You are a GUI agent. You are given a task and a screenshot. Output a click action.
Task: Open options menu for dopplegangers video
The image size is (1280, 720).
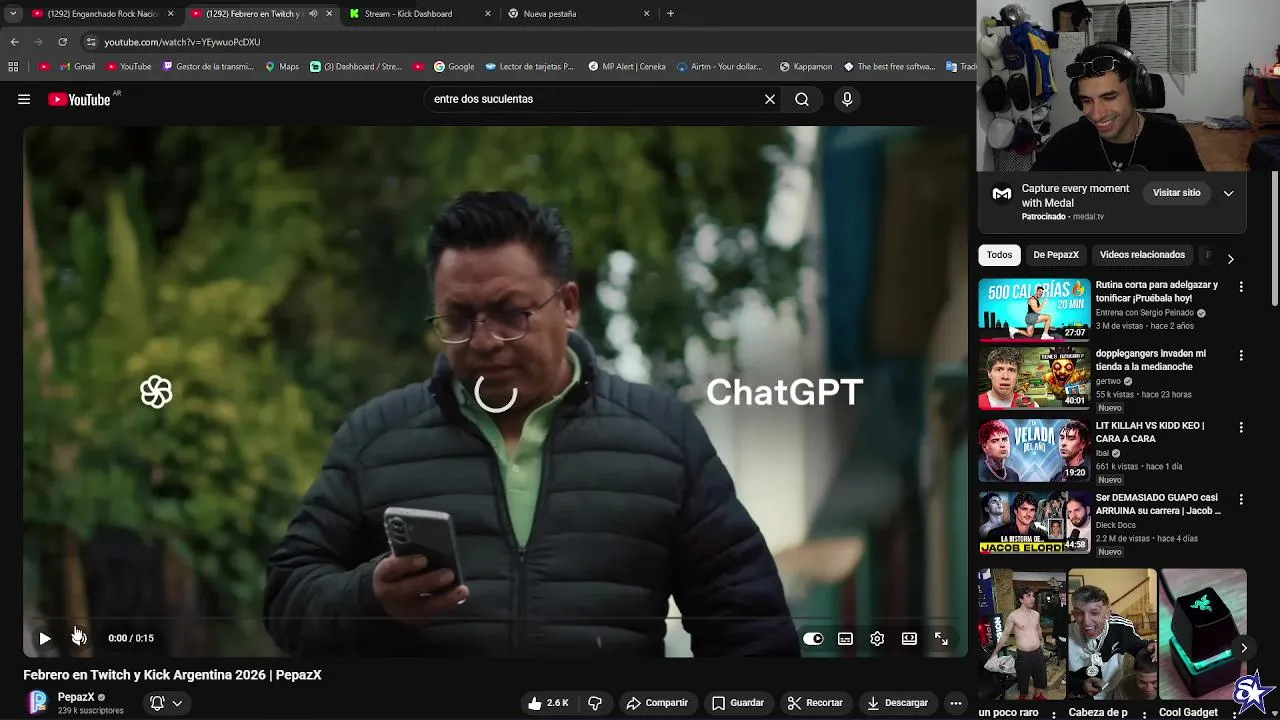click(x=1241, y=356)
